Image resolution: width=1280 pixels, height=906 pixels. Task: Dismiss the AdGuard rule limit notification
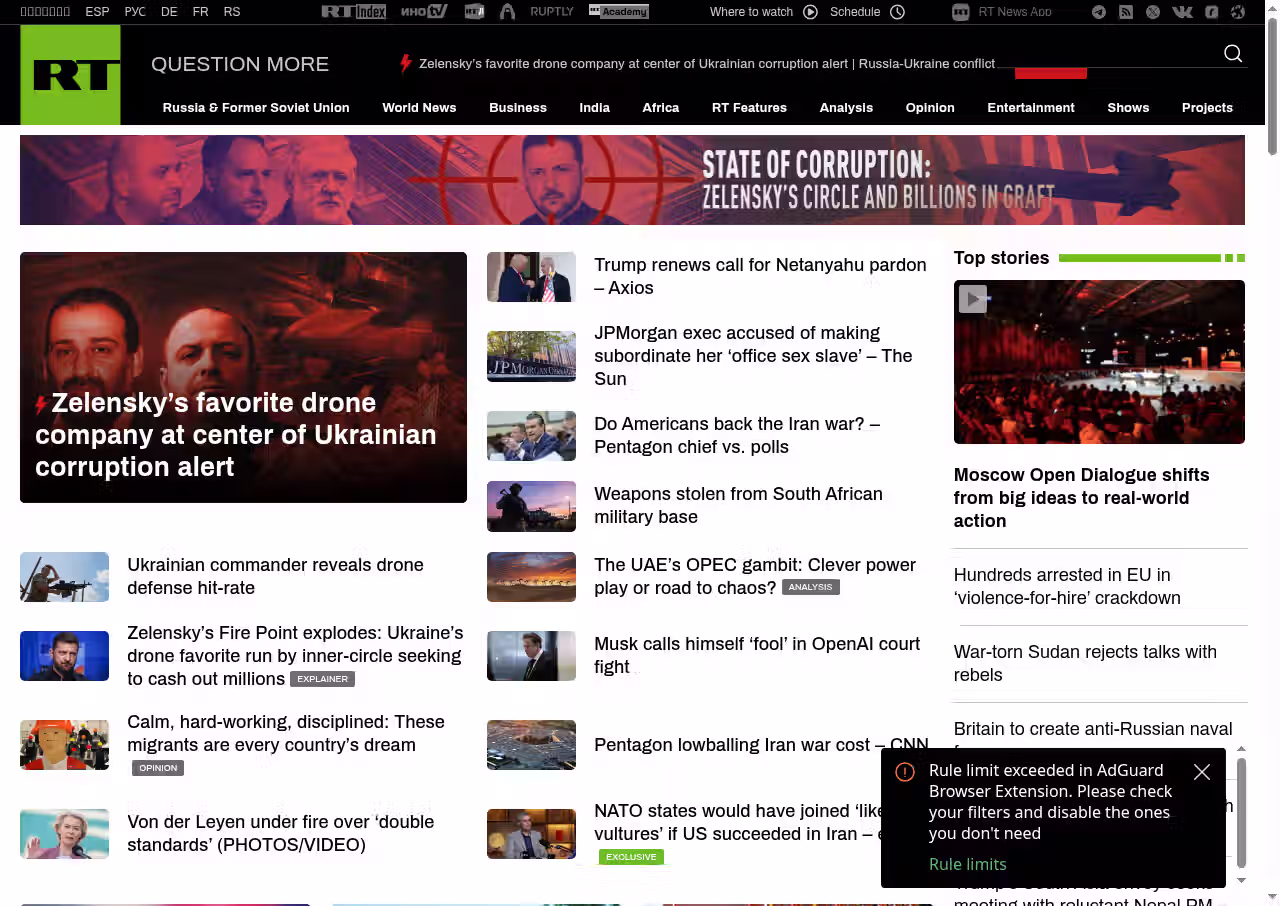1202,772
